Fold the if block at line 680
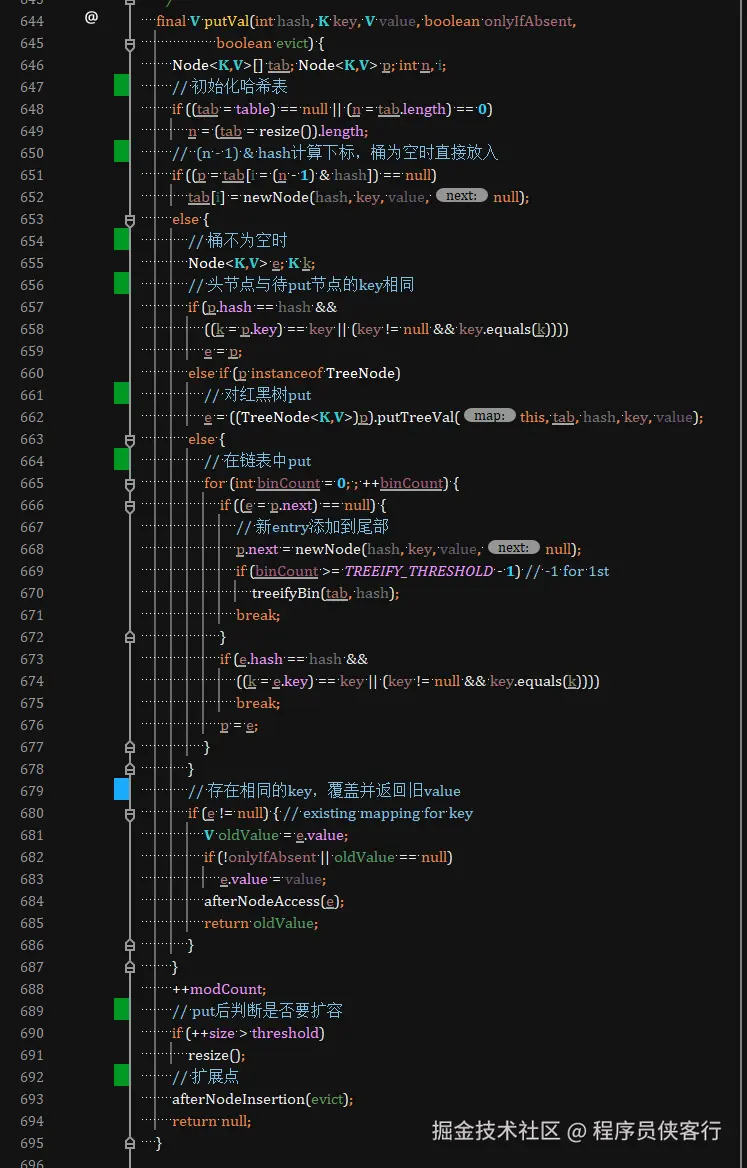The width and height of the screenshot is (747, 1168). (130, 814)
